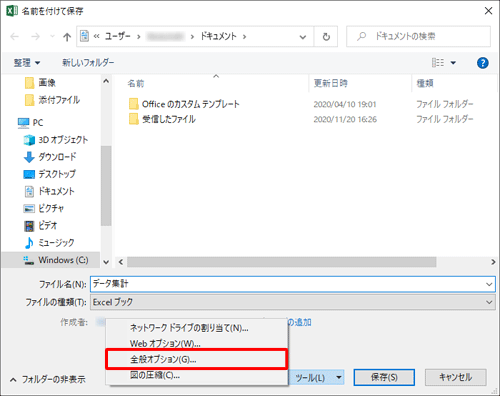500x396 pixels.
Task: Refresh the folder view
Action: (326, 36)
